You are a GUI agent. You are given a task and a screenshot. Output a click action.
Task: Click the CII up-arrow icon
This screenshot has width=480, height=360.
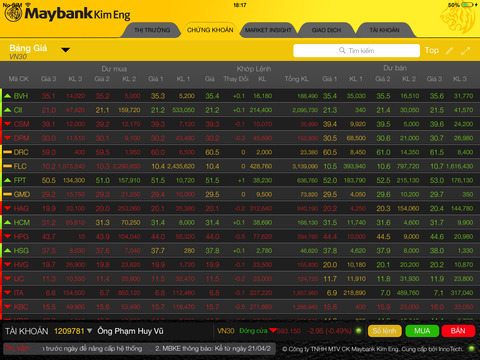tap(7, 110)
